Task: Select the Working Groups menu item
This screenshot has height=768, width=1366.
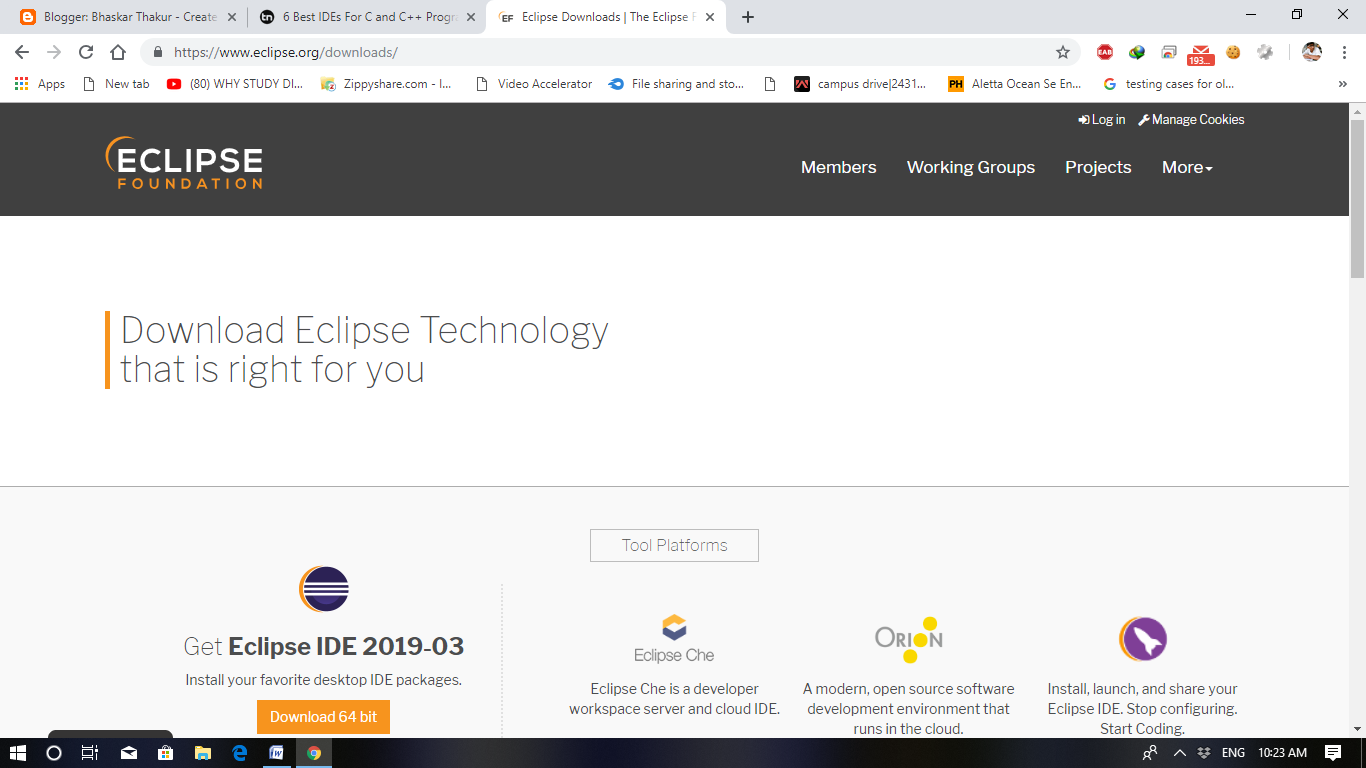Action: pos(970,167)
